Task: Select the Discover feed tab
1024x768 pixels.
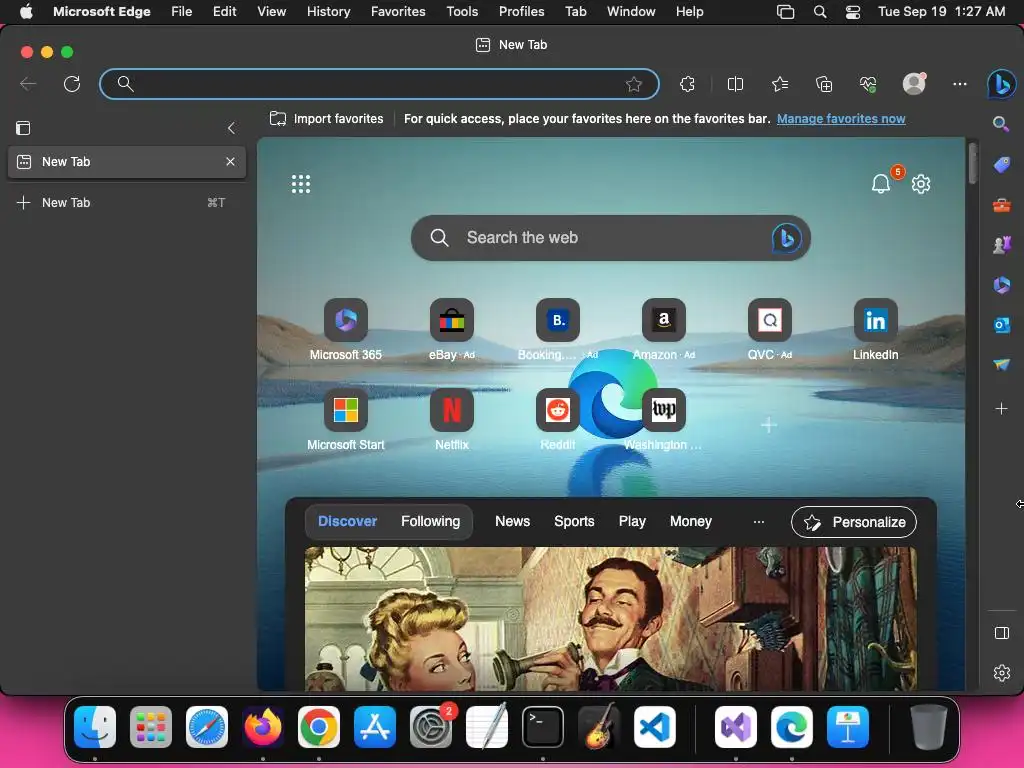Action: tap(347, 521)
